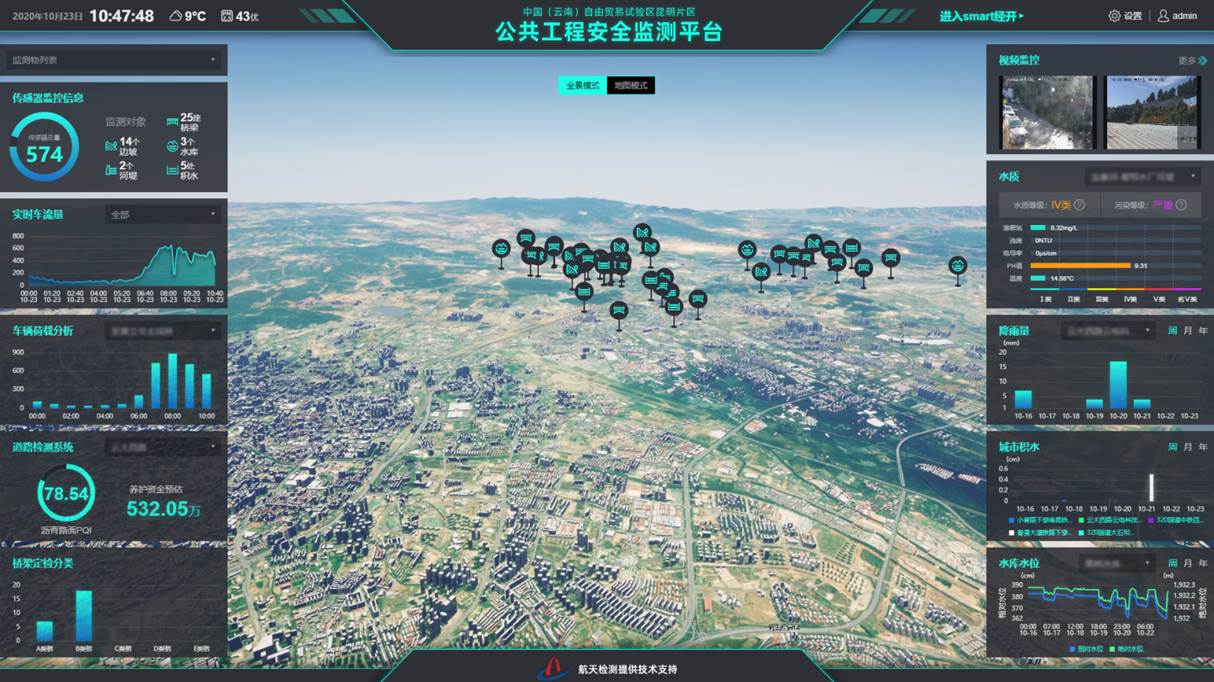The height and width of the screenshot is (682, 1214).
Task: Open the left video surveillance thumbnail
Action: click(1047, 112)
